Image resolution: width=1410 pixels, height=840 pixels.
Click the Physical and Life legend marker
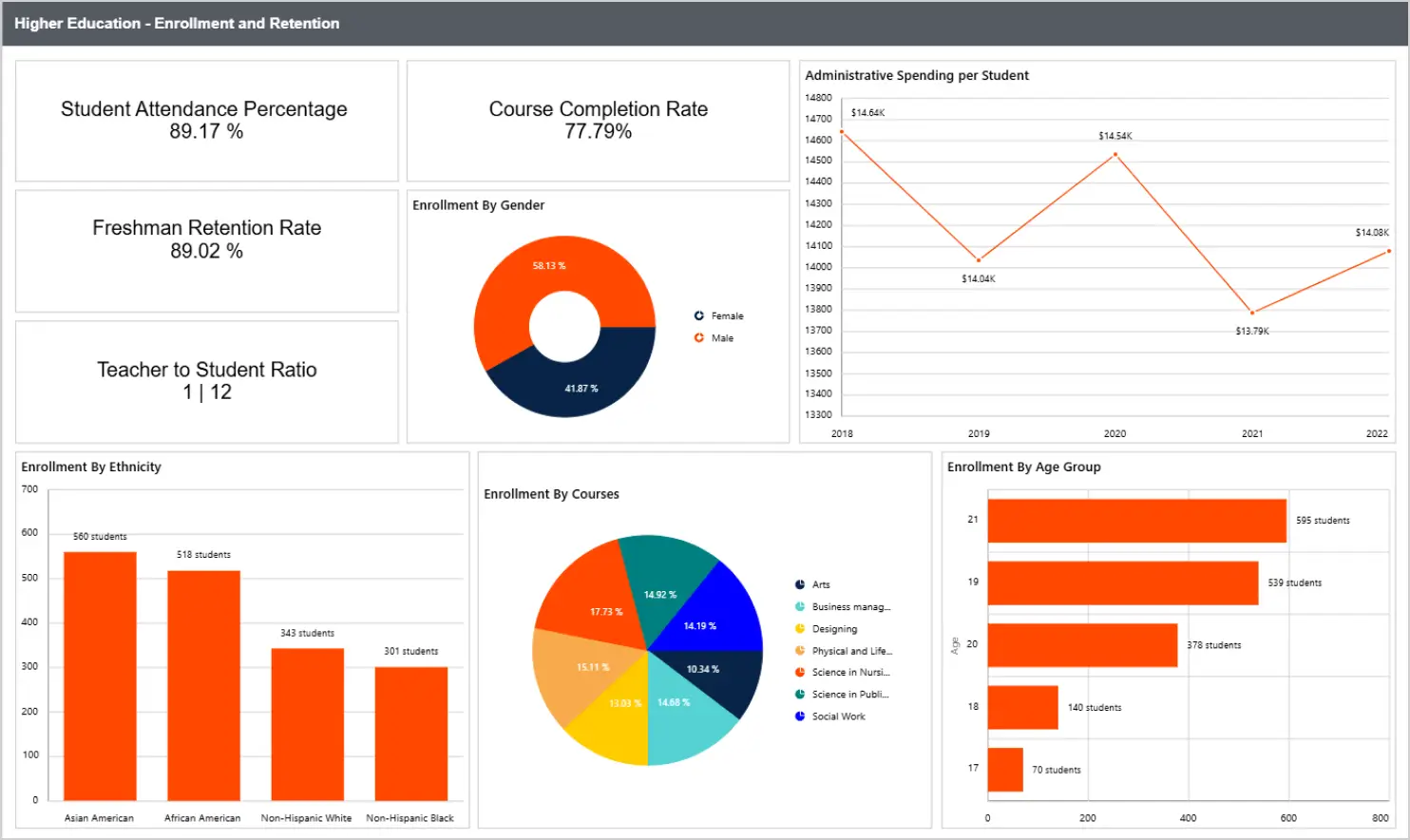coord(800,650)
